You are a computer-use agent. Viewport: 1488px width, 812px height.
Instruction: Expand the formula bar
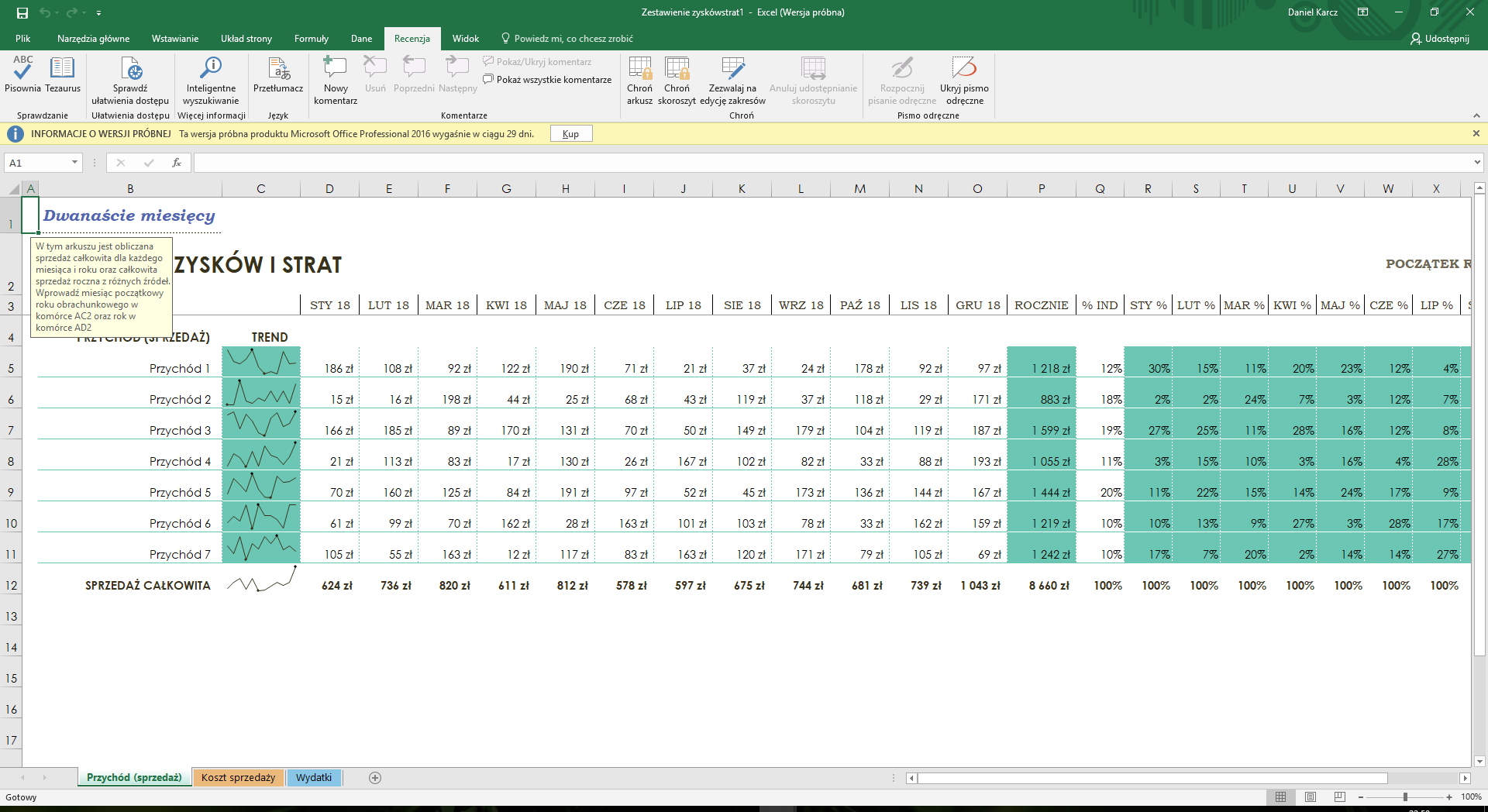tap(1477, 163)
